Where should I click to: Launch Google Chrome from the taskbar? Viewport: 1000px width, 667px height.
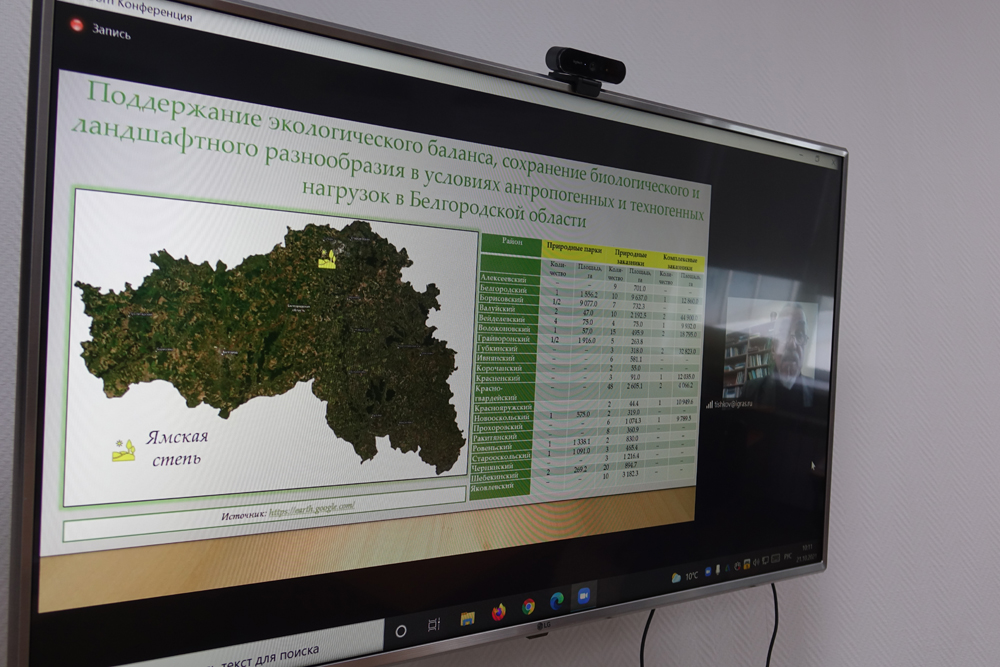tap(529, 606)
